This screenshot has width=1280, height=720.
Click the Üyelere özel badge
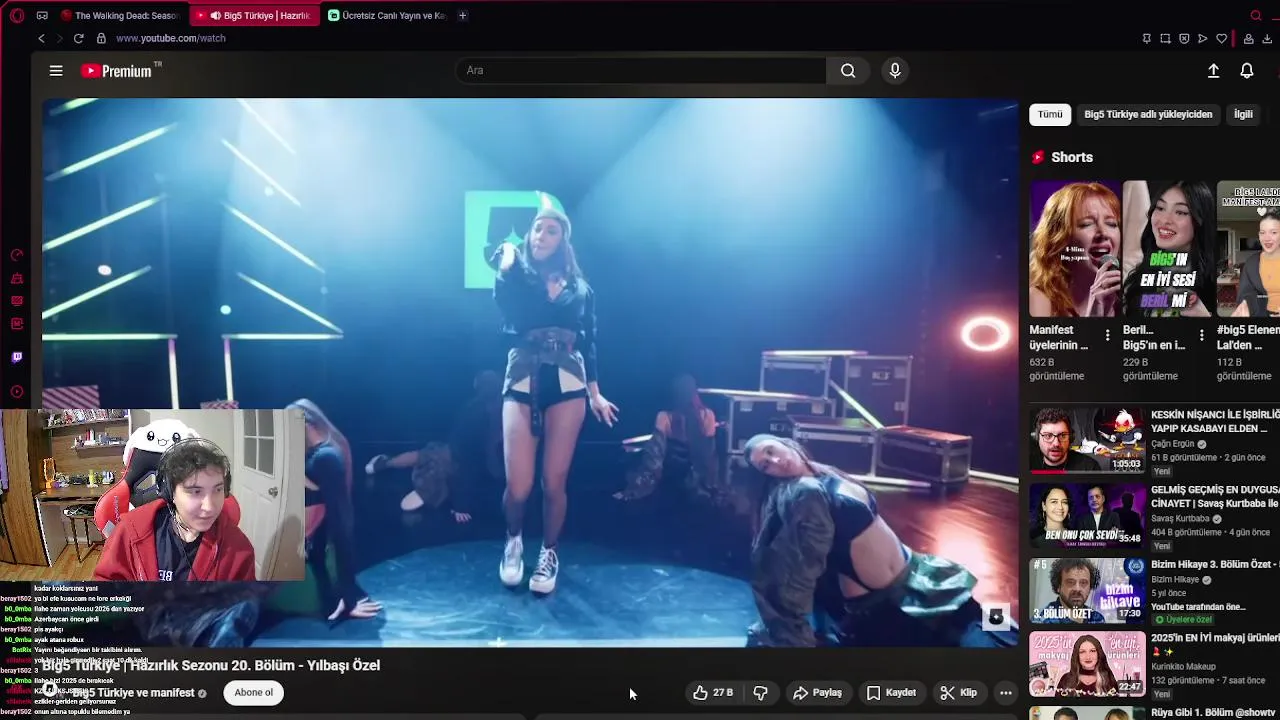[1183, 620]
